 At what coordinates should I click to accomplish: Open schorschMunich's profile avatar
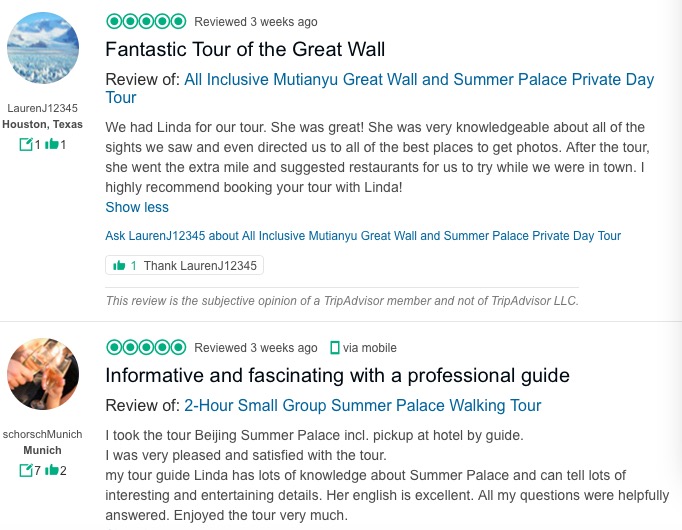tap(42, 375)
